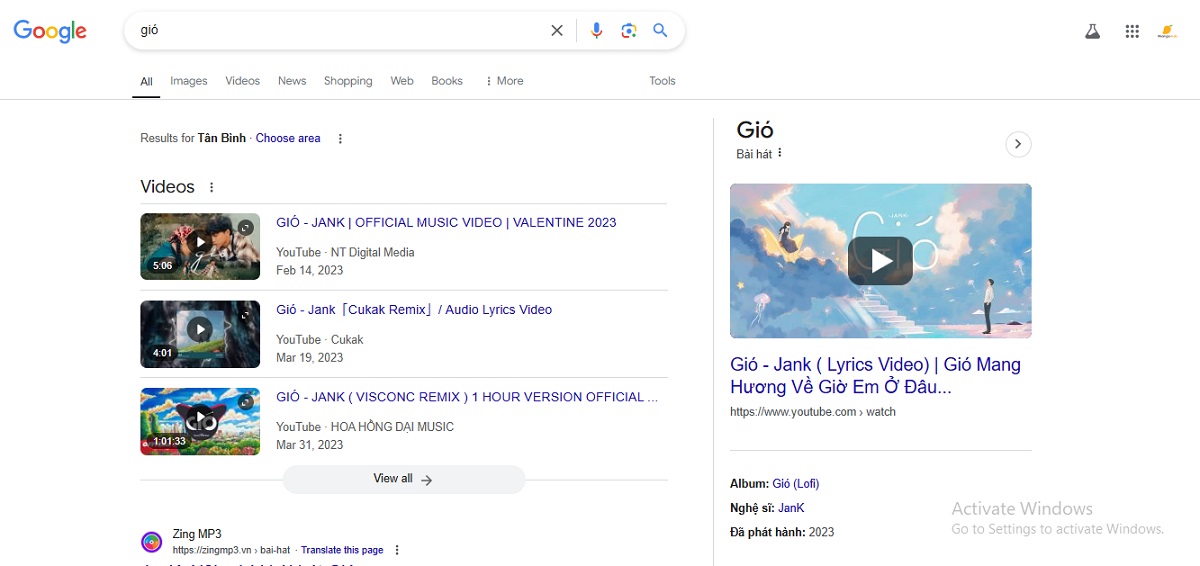The image size is (1200, 566).
Task: Click the Tân Bình location text
Action: [222, 139]
